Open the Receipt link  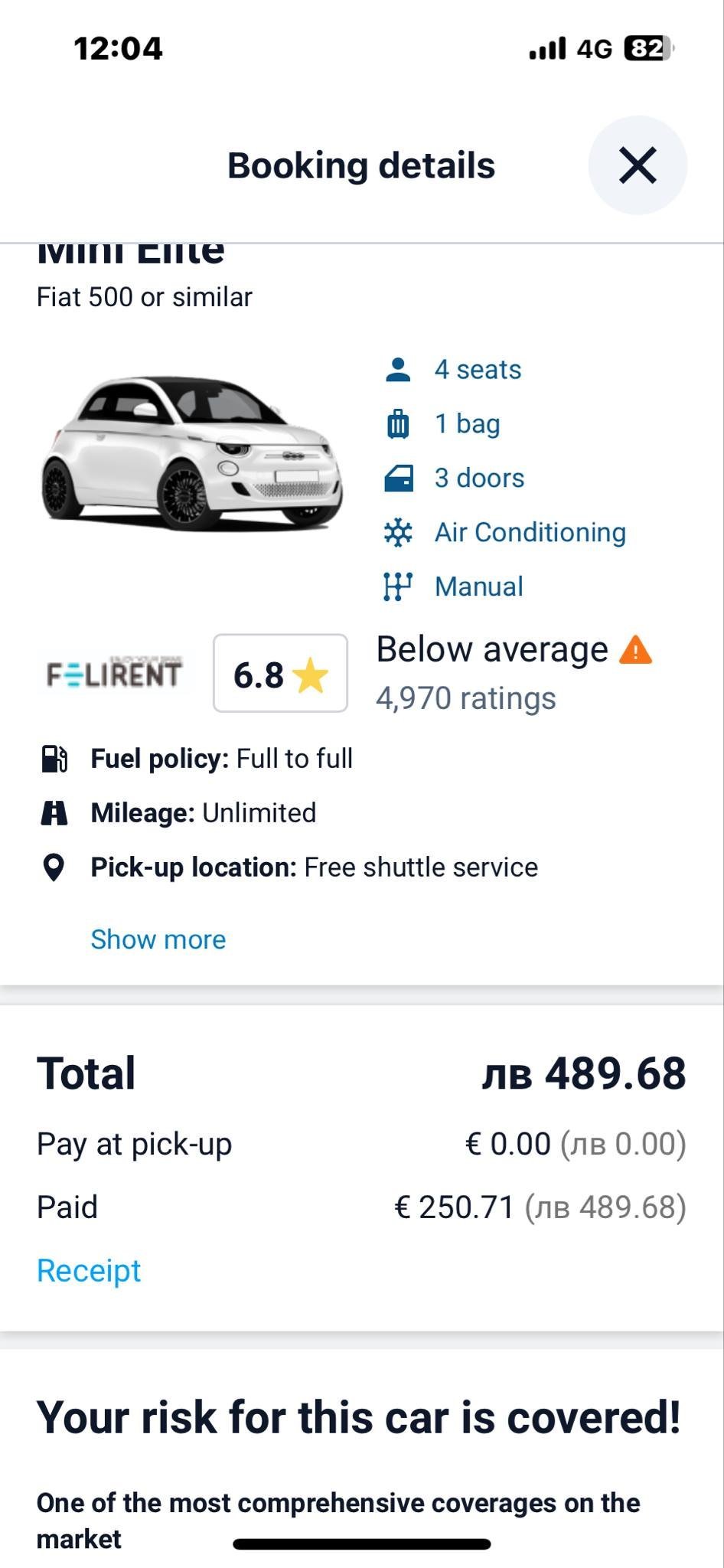click(89, 1271)
